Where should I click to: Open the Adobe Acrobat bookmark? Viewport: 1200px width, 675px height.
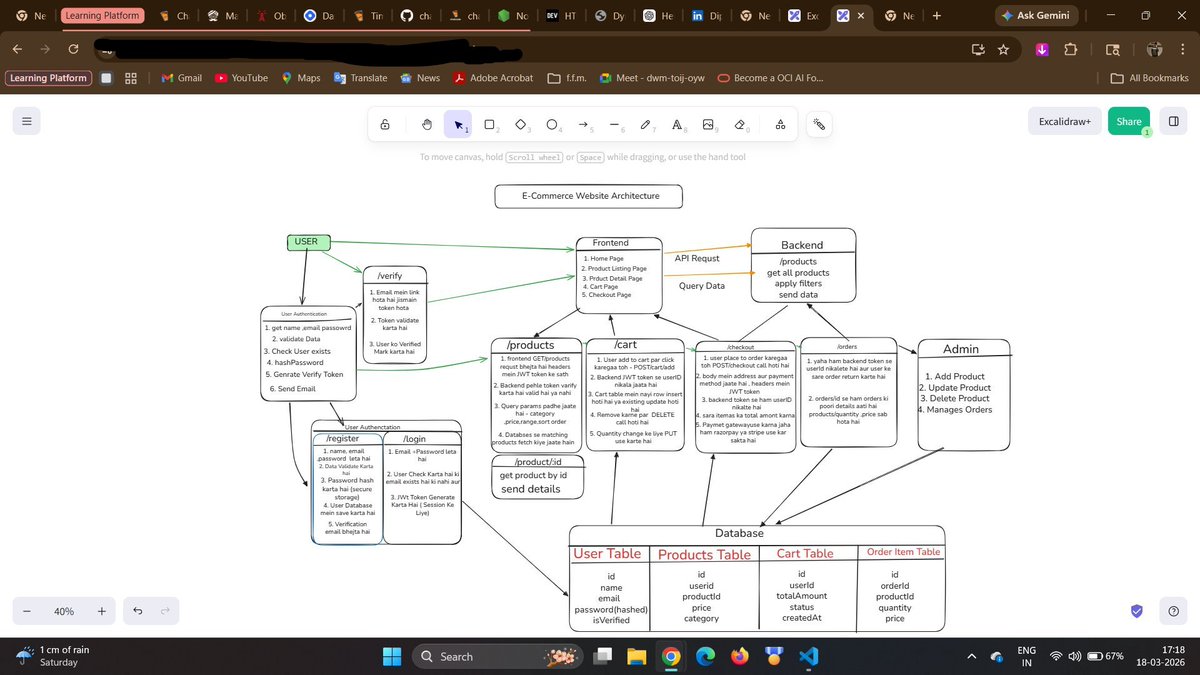pos(493,78)
